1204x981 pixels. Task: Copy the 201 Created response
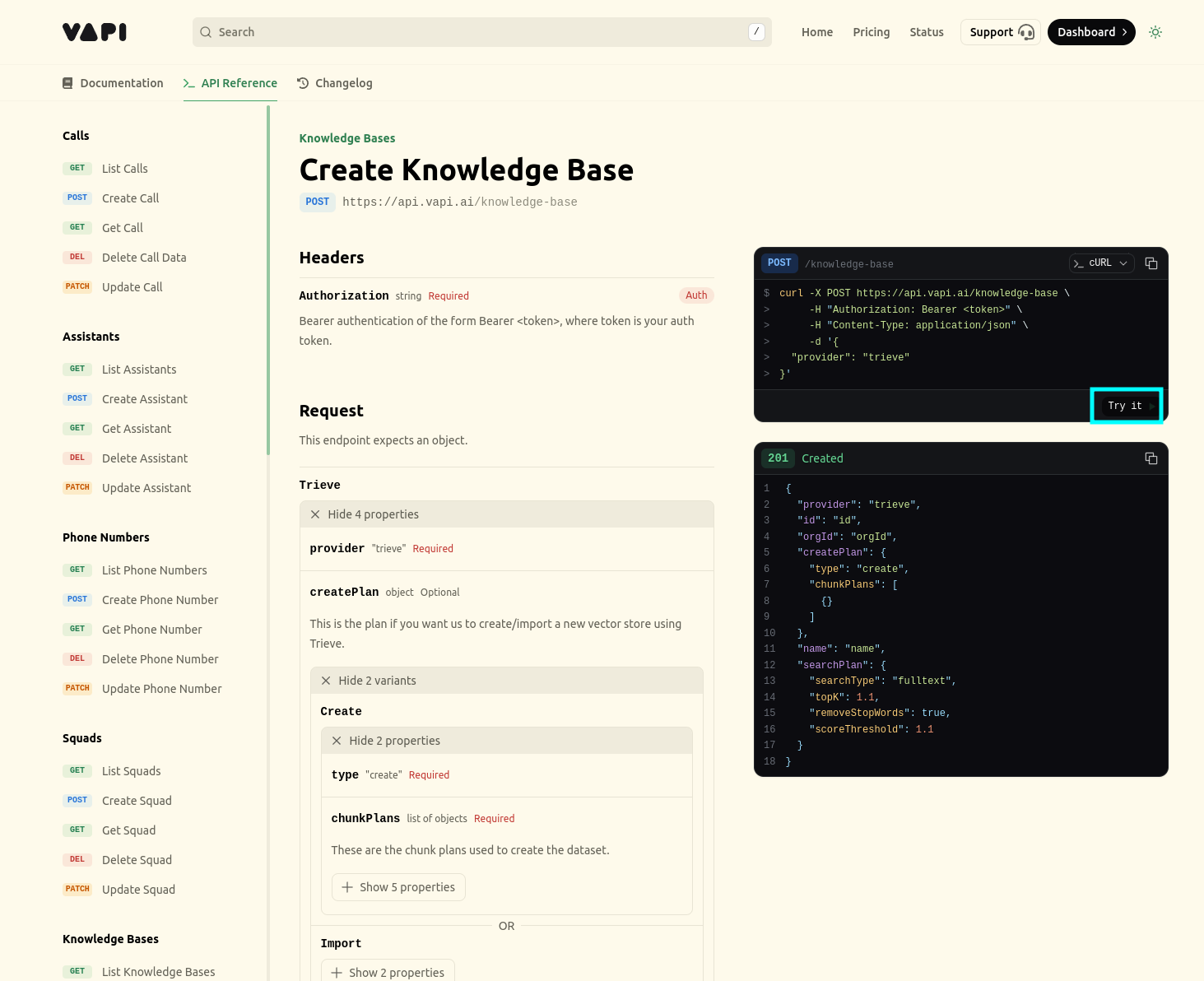point(1151,458)
